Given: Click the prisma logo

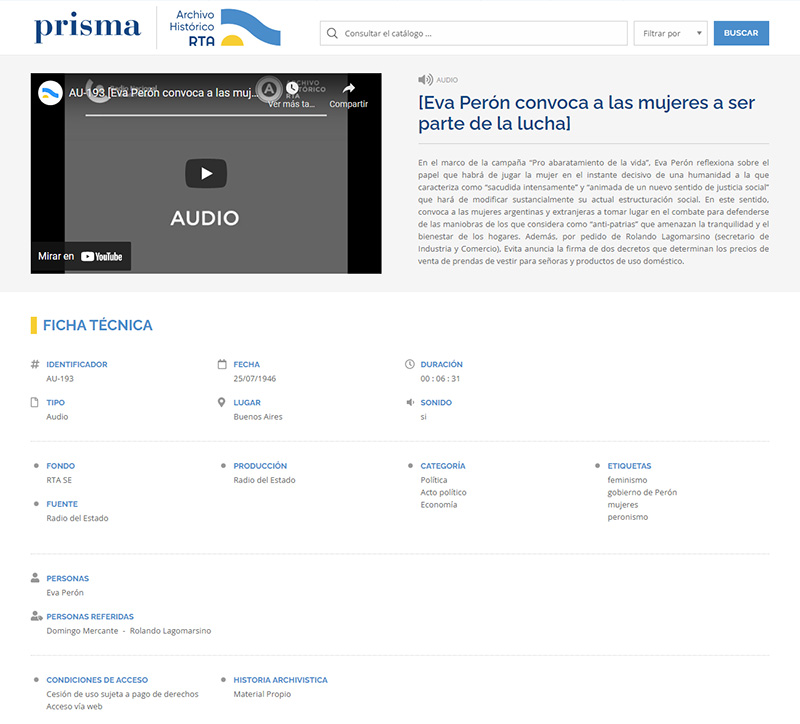Looking at the screenshot, I should (87, 28).
